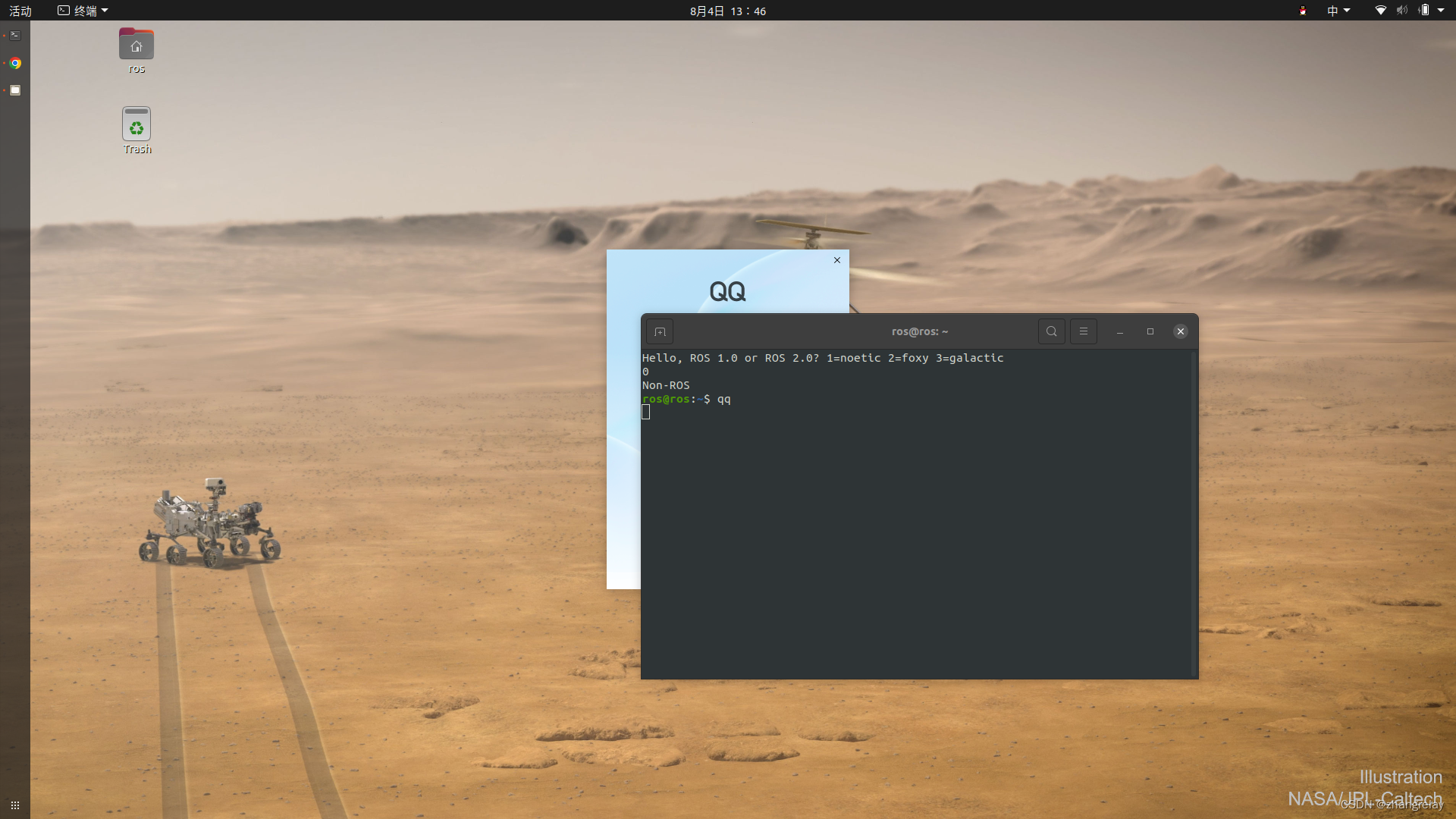Image resolution: width=1456 pixels, height=819 pixels.
Task: Open the terminal app from the dock
Action: pyautogui.click(x=15, y=35)
